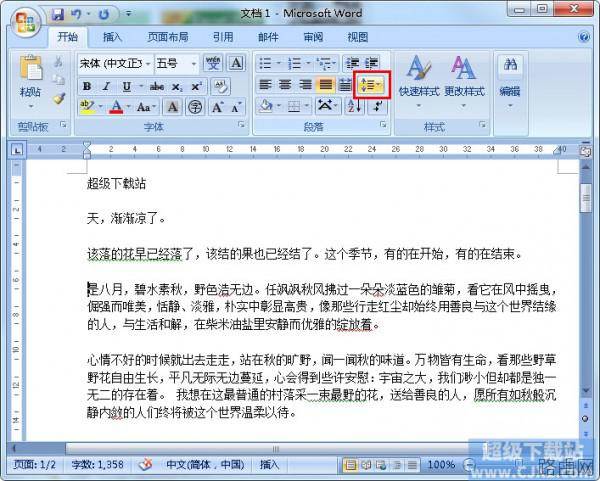This screenshot has width=600, height=481.
Task: Align text left
Action: (265, 85)
